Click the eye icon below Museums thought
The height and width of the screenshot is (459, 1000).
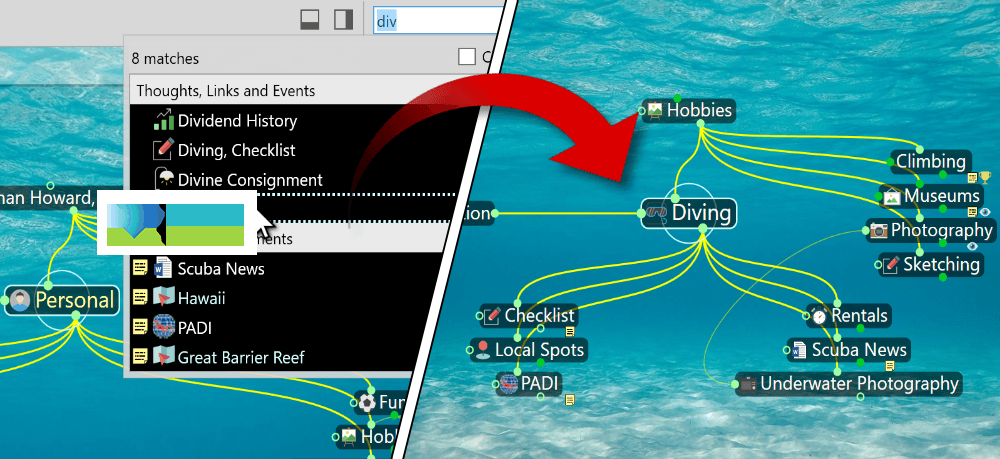pyautogui.click(x=986, y=212)
